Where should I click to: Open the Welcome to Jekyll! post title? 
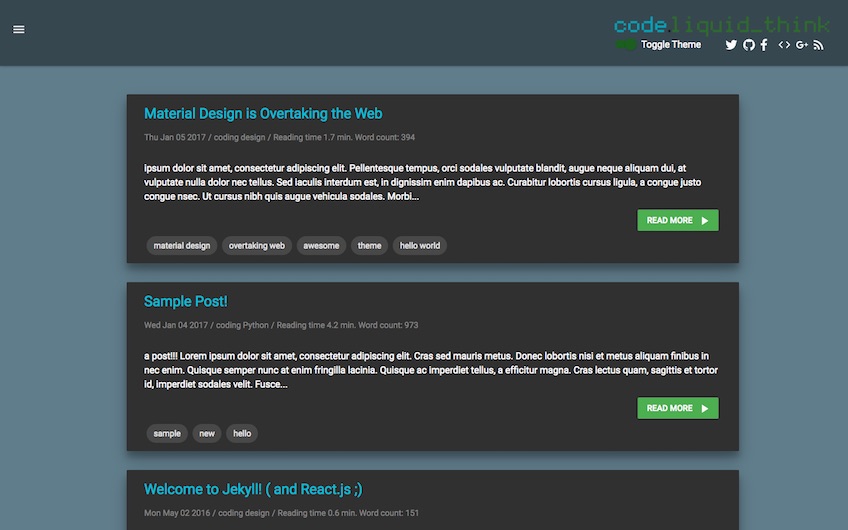(253, 489)
